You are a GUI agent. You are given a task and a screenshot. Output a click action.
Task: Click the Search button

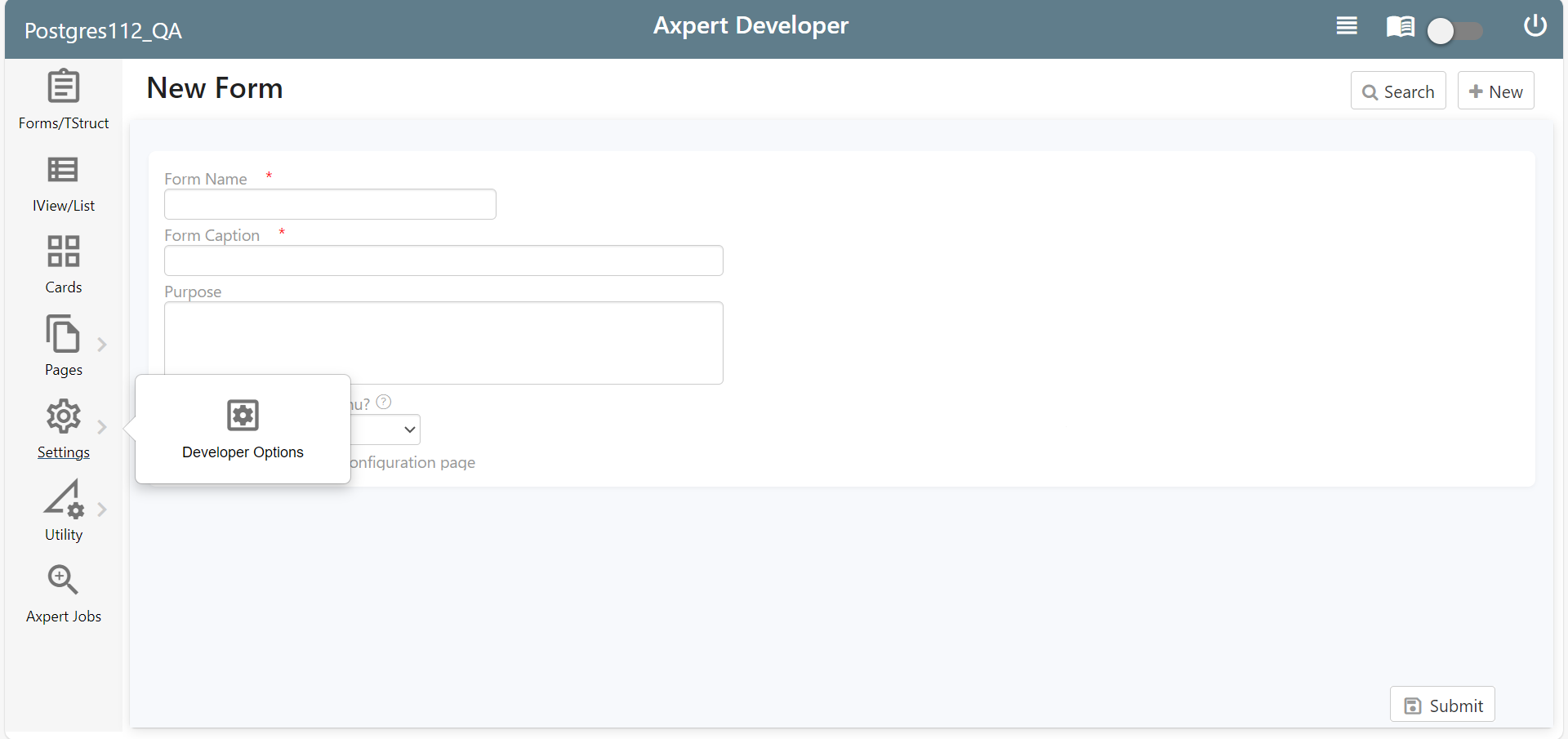pyautogui.click(x=1398, y=91)
